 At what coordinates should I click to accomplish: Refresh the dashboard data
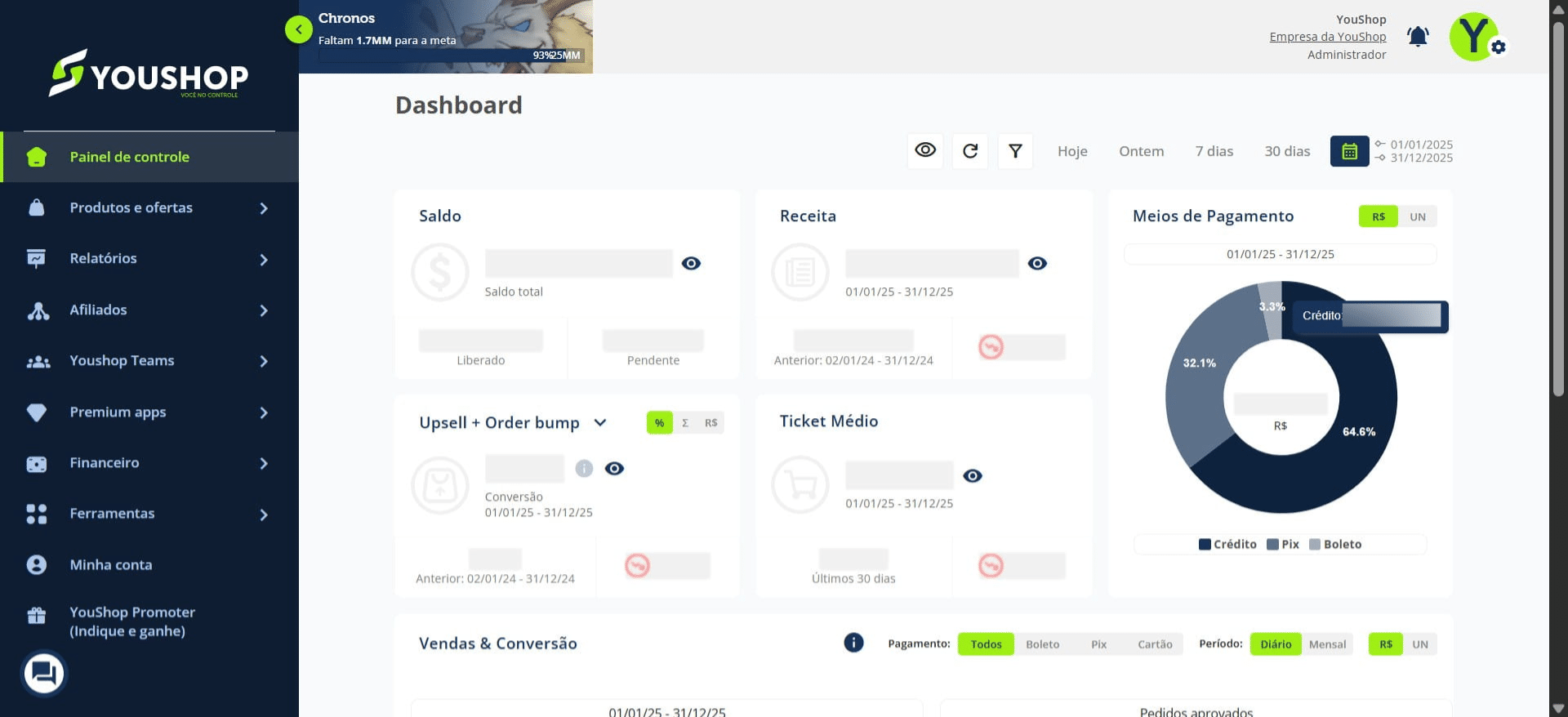click(x=970, y=151)
